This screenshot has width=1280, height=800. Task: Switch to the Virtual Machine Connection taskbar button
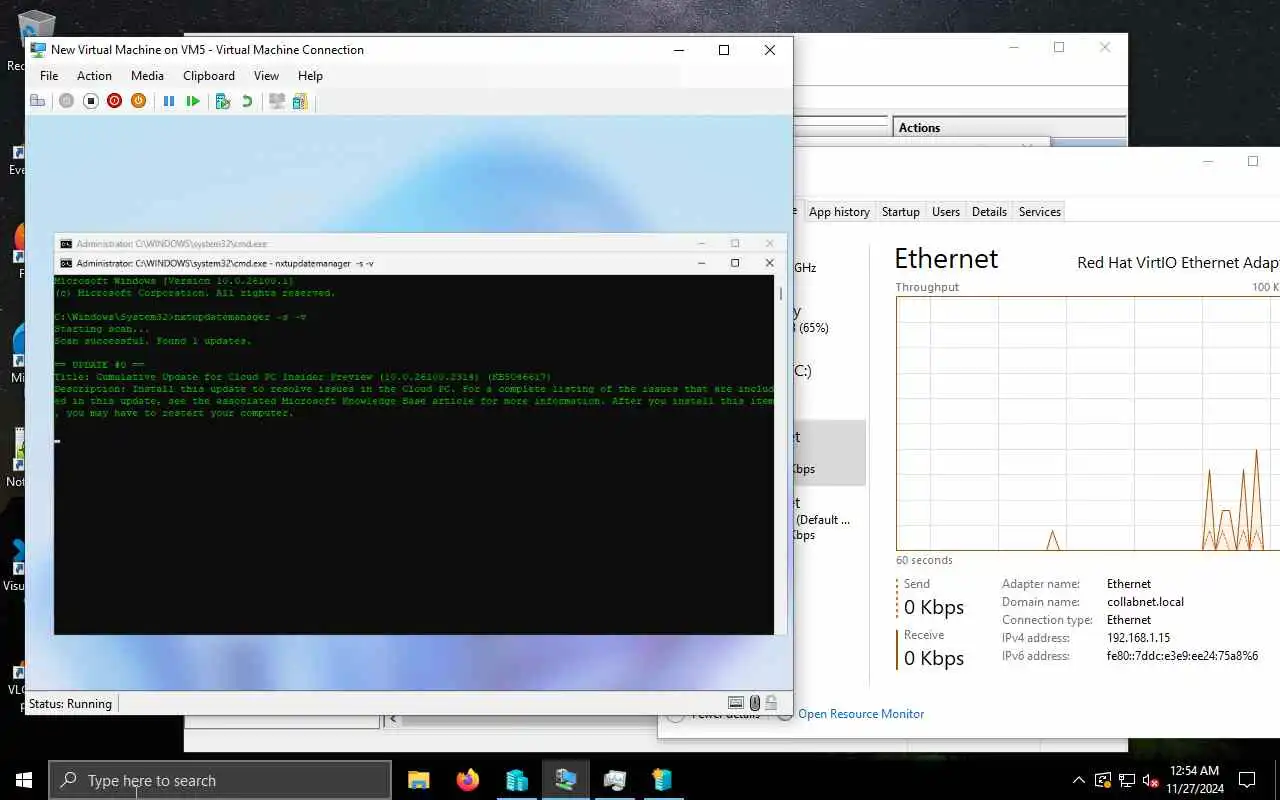(x=565, y=780)
